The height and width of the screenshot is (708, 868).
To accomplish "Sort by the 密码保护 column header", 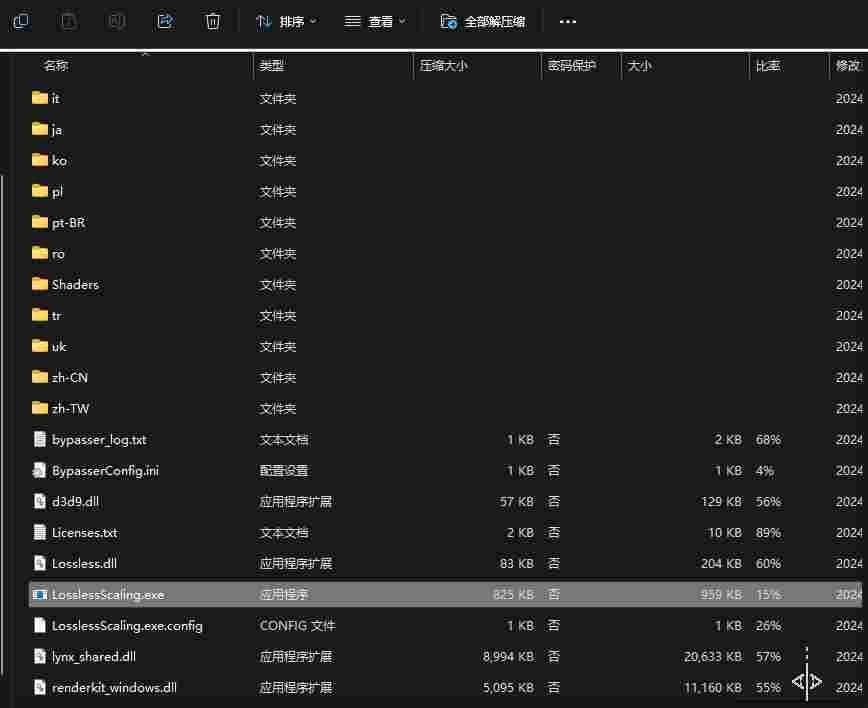I will point(572,66).
